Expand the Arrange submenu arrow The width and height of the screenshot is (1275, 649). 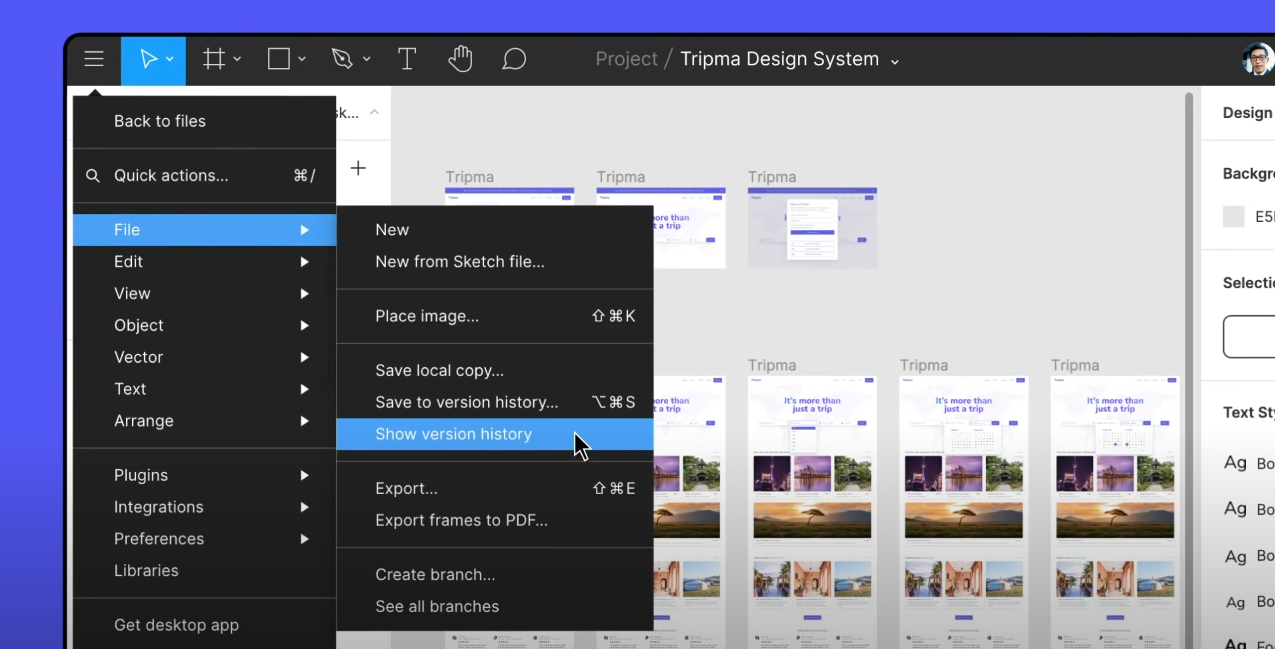(x=304, y=421)
